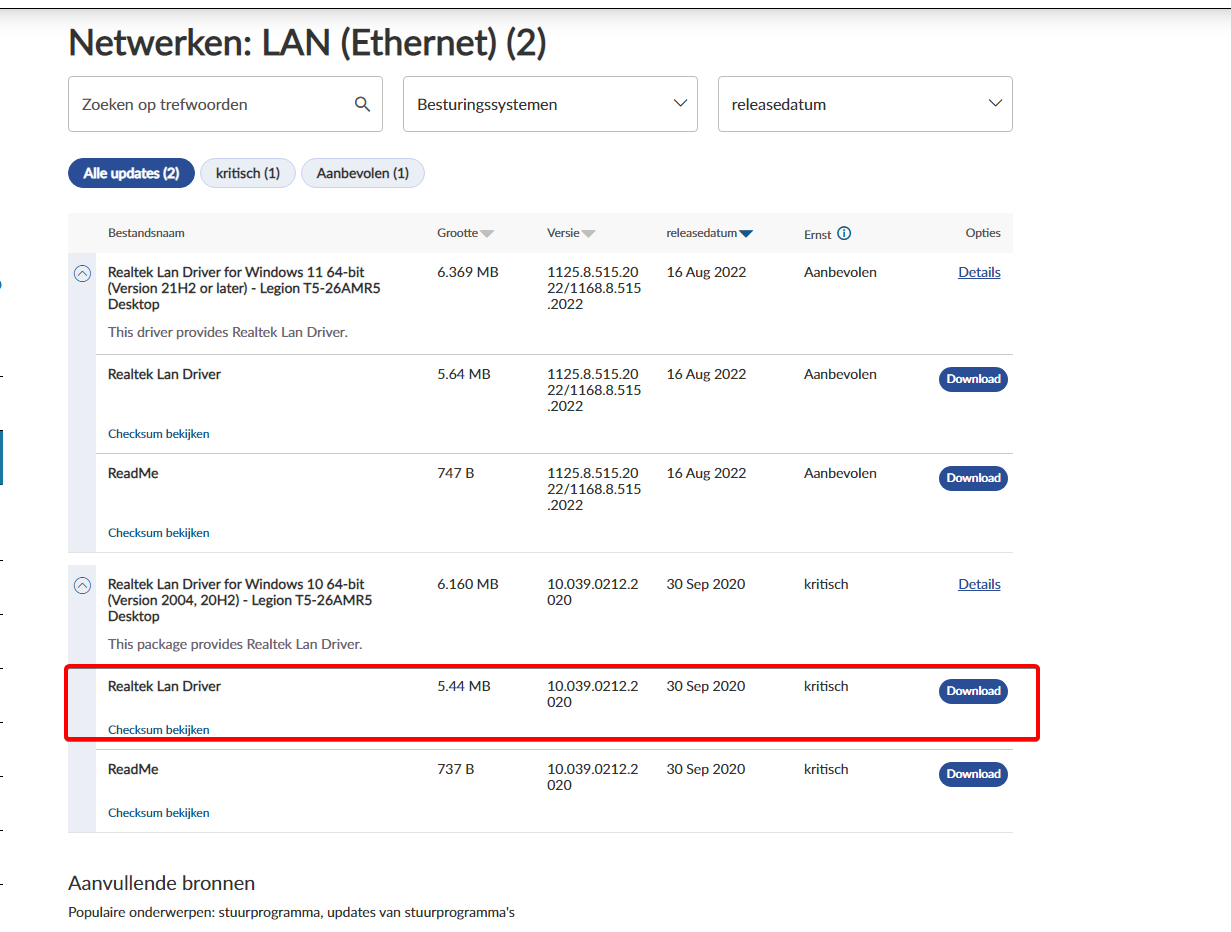Sort by releasedatum column arrow

745,234
